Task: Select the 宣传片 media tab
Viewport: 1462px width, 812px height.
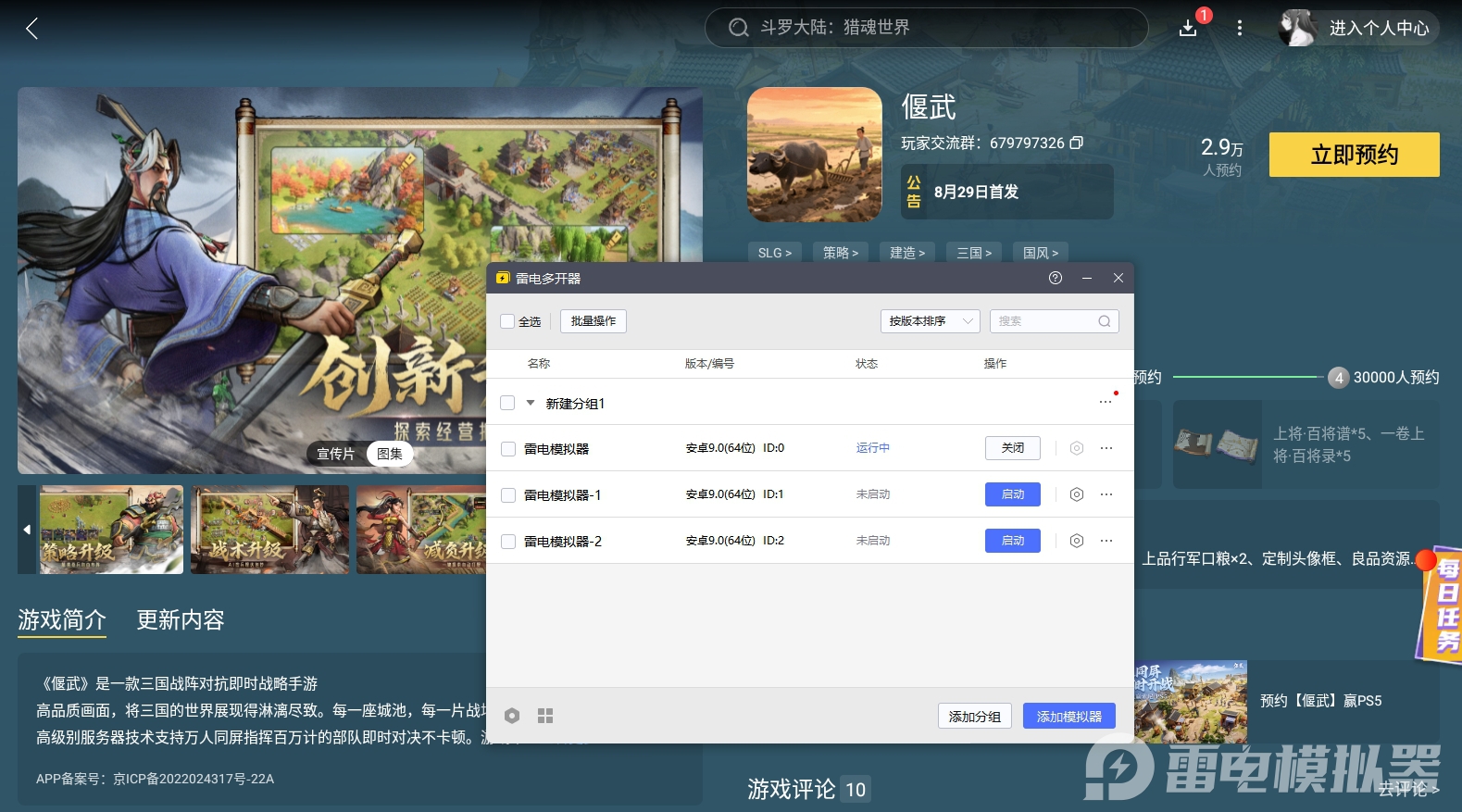Action: [x=335, y=454]
